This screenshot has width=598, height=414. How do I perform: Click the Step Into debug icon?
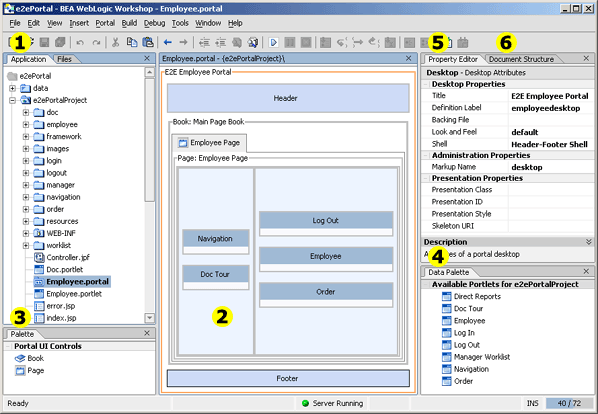point(342,42)
